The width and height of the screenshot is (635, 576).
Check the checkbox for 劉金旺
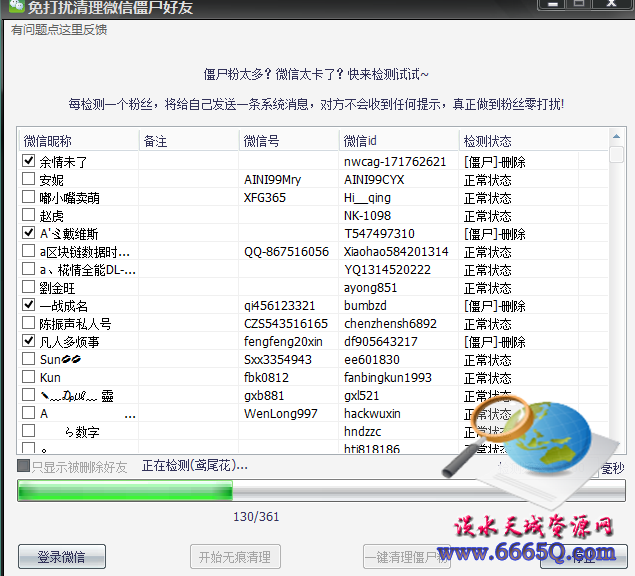[28, 287]
